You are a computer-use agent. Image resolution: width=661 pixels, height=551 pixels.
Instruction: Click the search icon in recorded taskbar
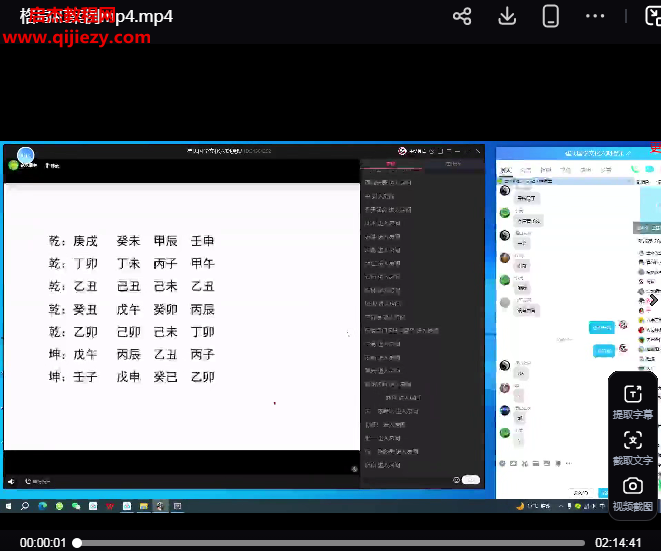click(x=25, y=506)
